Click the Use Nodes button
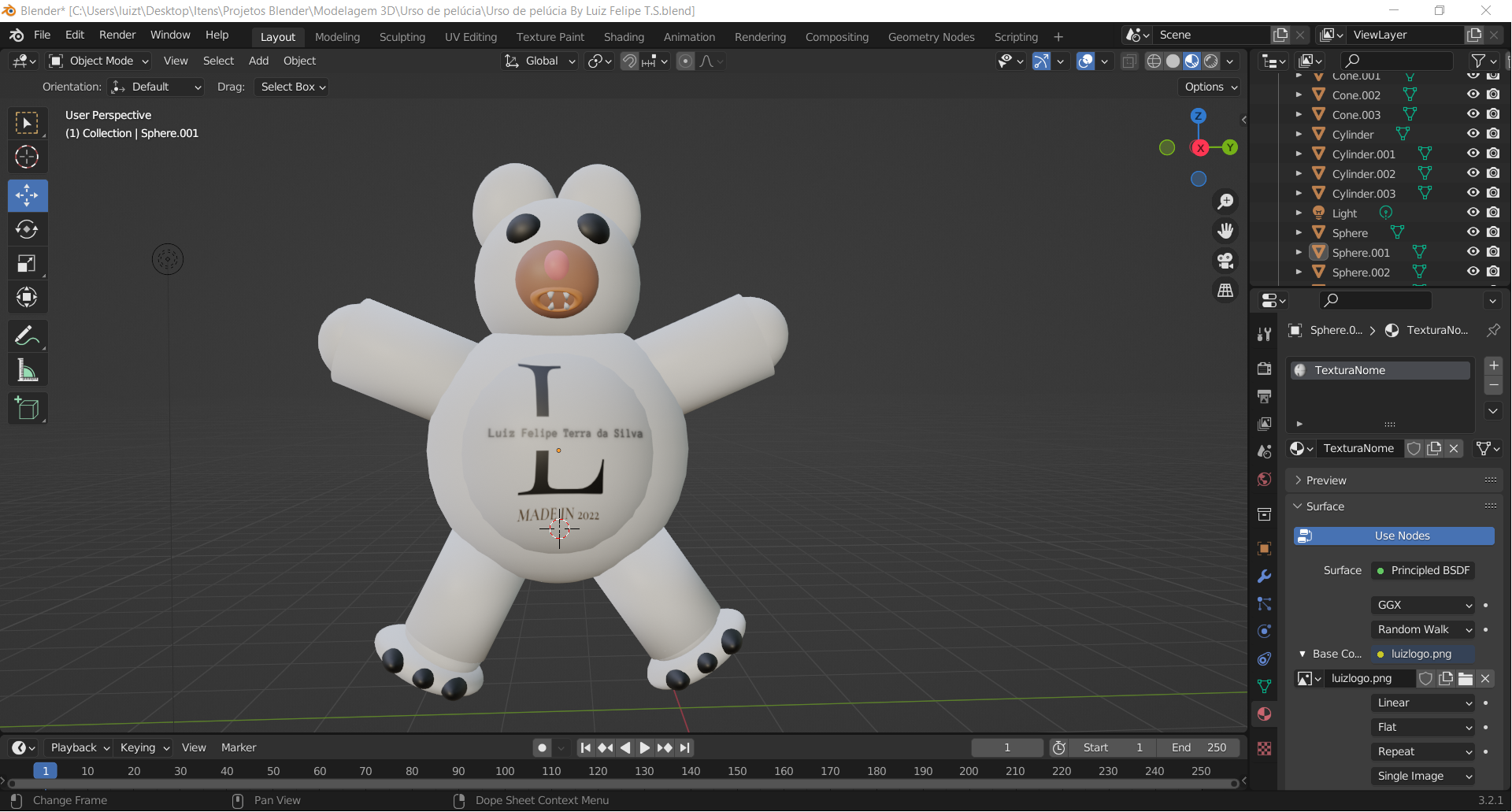This screenshot has height=812, width=1512. tap(1392, 536)
